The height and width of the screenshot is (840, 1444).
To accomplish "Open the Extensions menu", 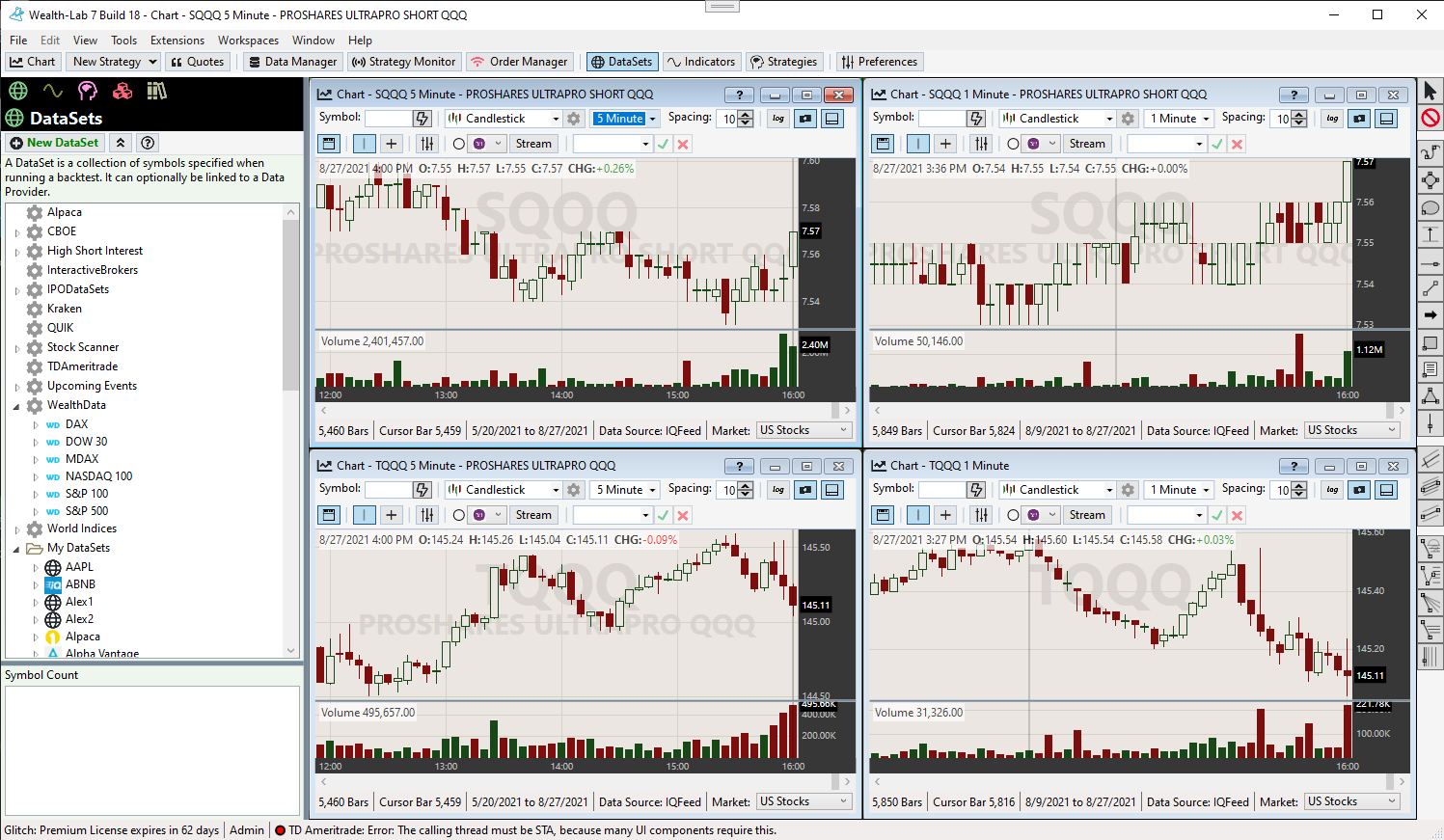I will click(177, 41).
